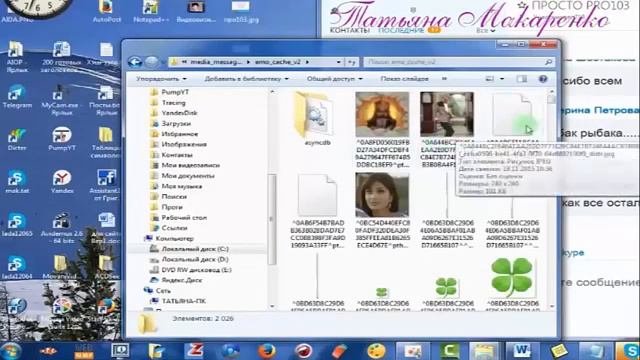Open the red Z app in taskbar

194,351
